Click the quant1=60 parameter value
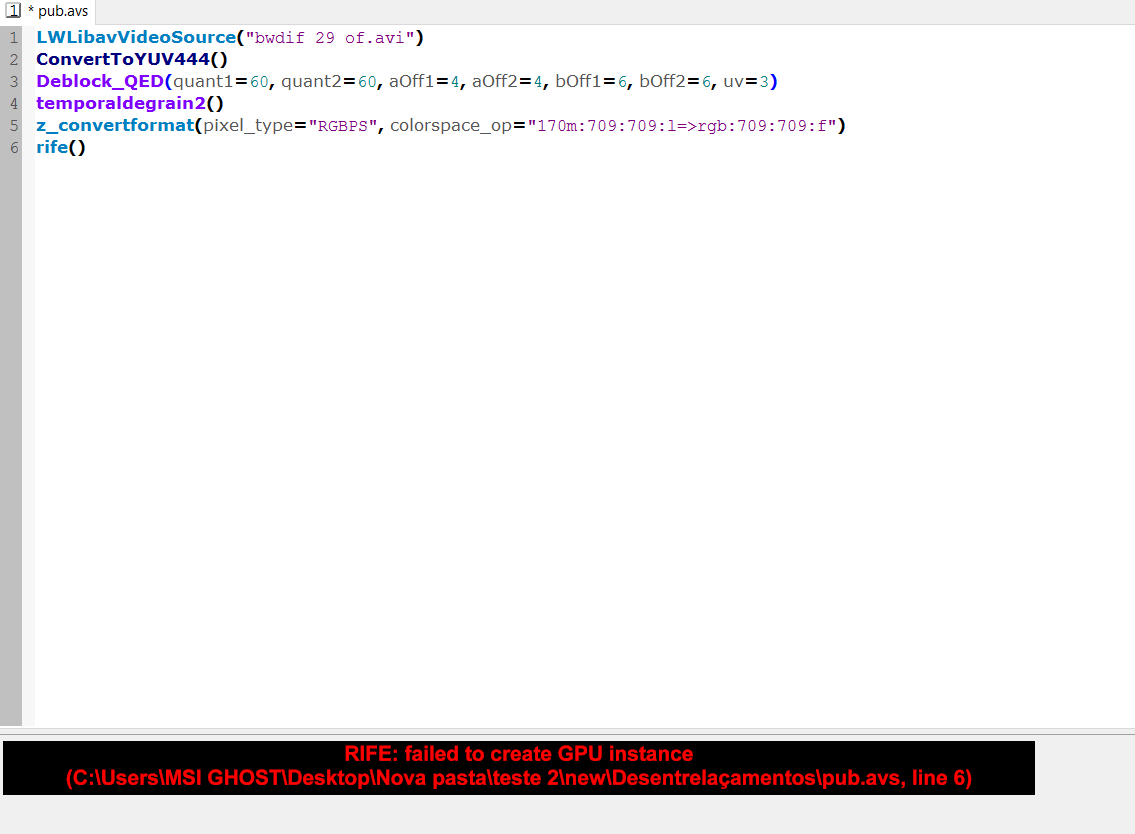The width and height of the screenshot is (1135, 834). (x=259, y=82)
